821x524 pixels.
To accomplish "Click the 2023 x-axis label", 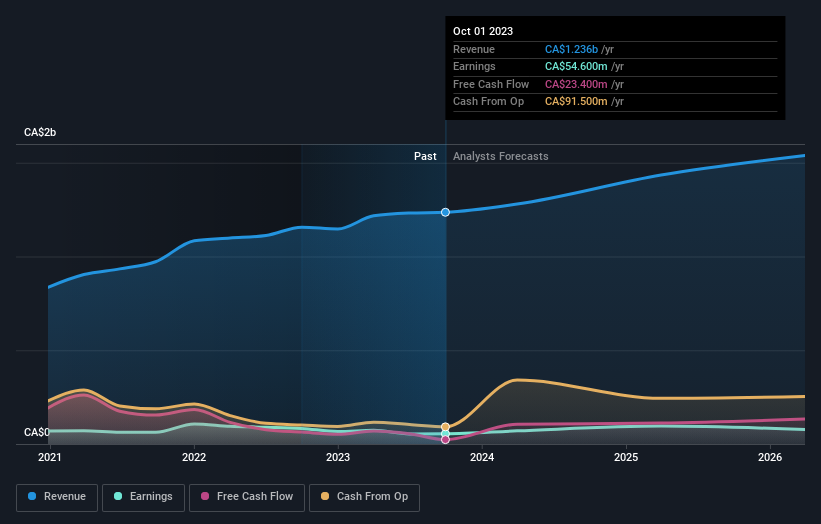I will tap(338, 457).
